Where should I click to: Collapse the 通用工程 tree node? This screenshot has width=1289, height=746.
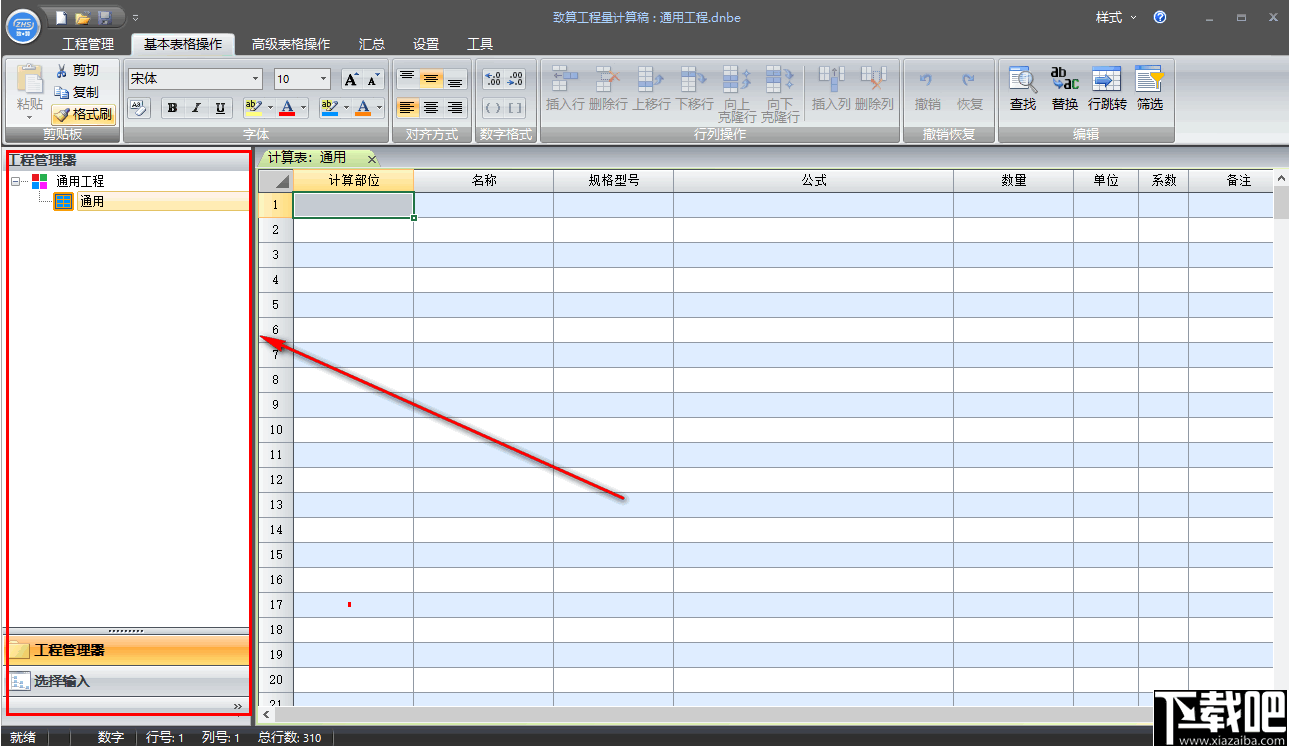point(15,182)
